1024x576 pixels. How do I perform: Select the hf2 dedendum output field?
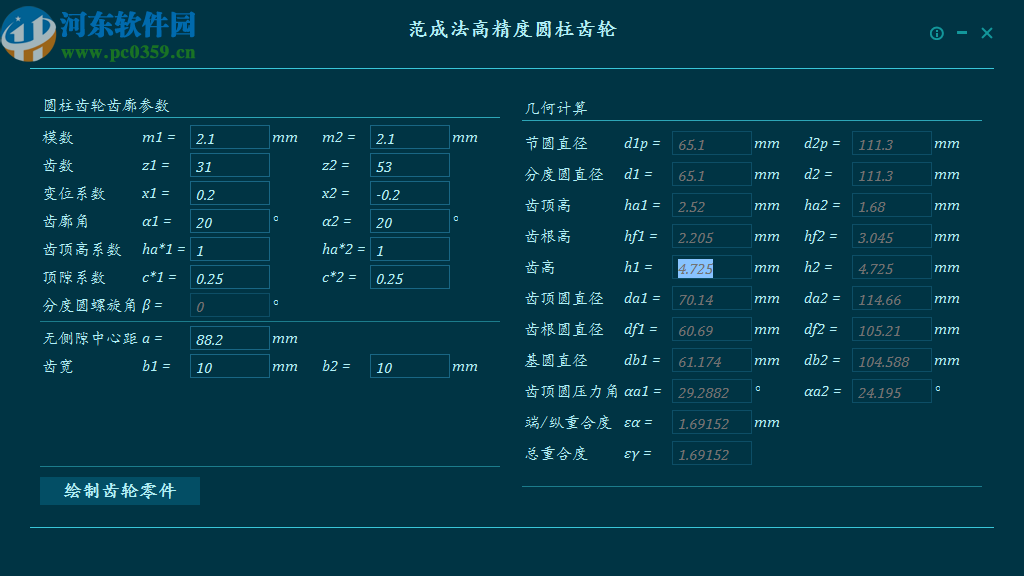click(891, 236)
